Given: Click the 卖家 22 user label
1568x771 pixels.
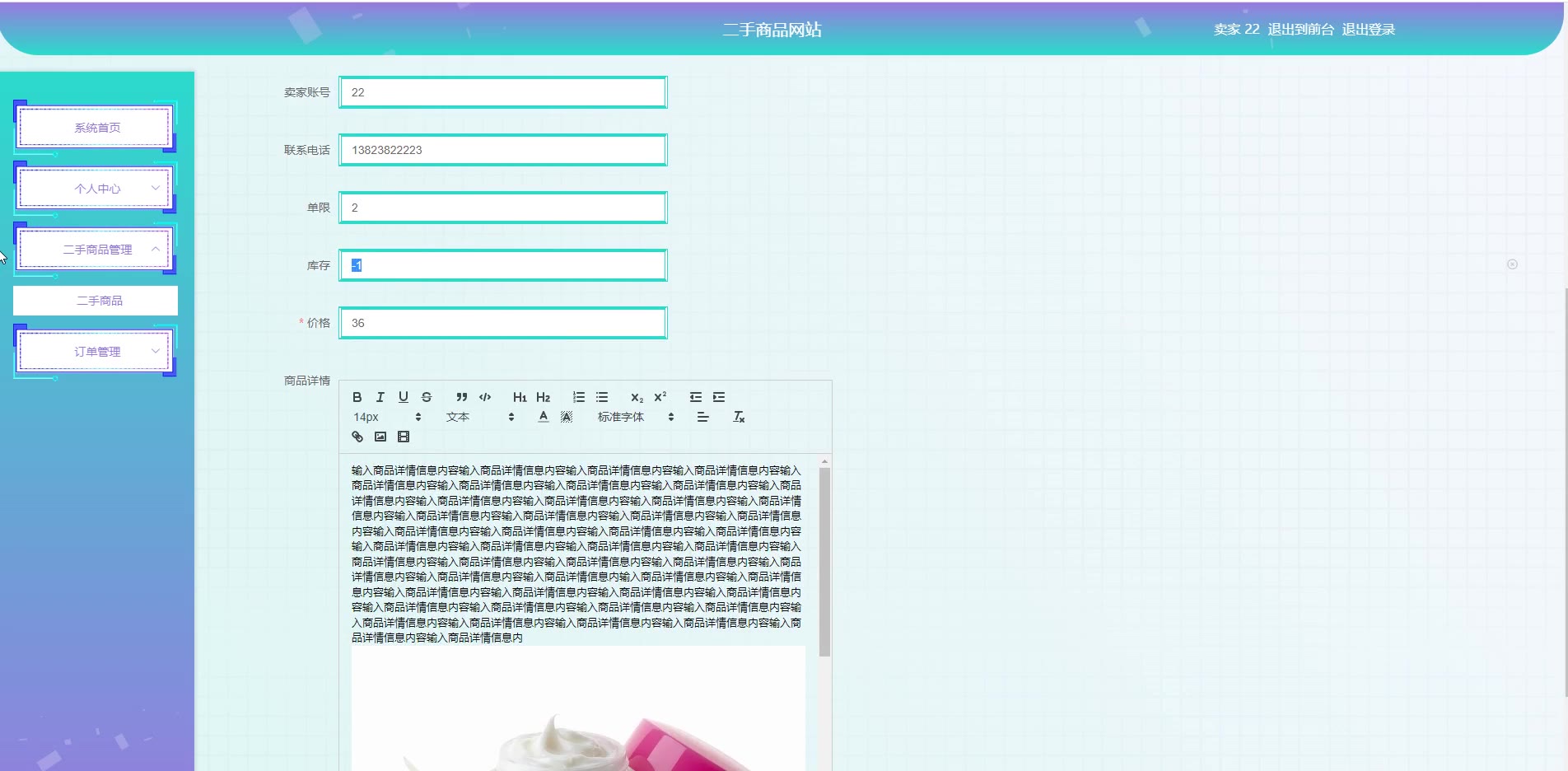Looking at the screenshot, I should pyautogui.click(x=1236, y=30).
